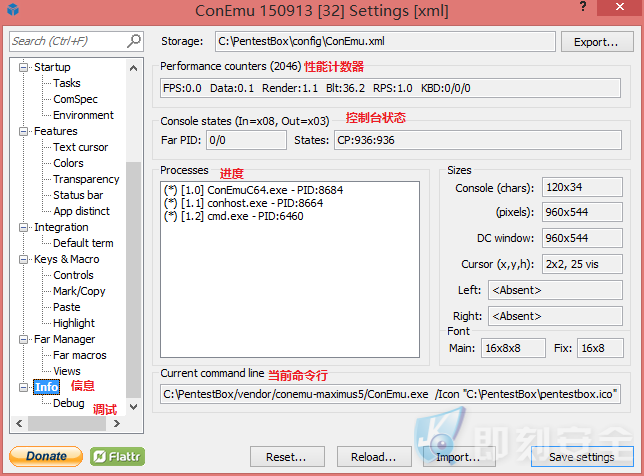The image size is (644, 476).
Task: Select the Features tree item
Action: (56, 131)
